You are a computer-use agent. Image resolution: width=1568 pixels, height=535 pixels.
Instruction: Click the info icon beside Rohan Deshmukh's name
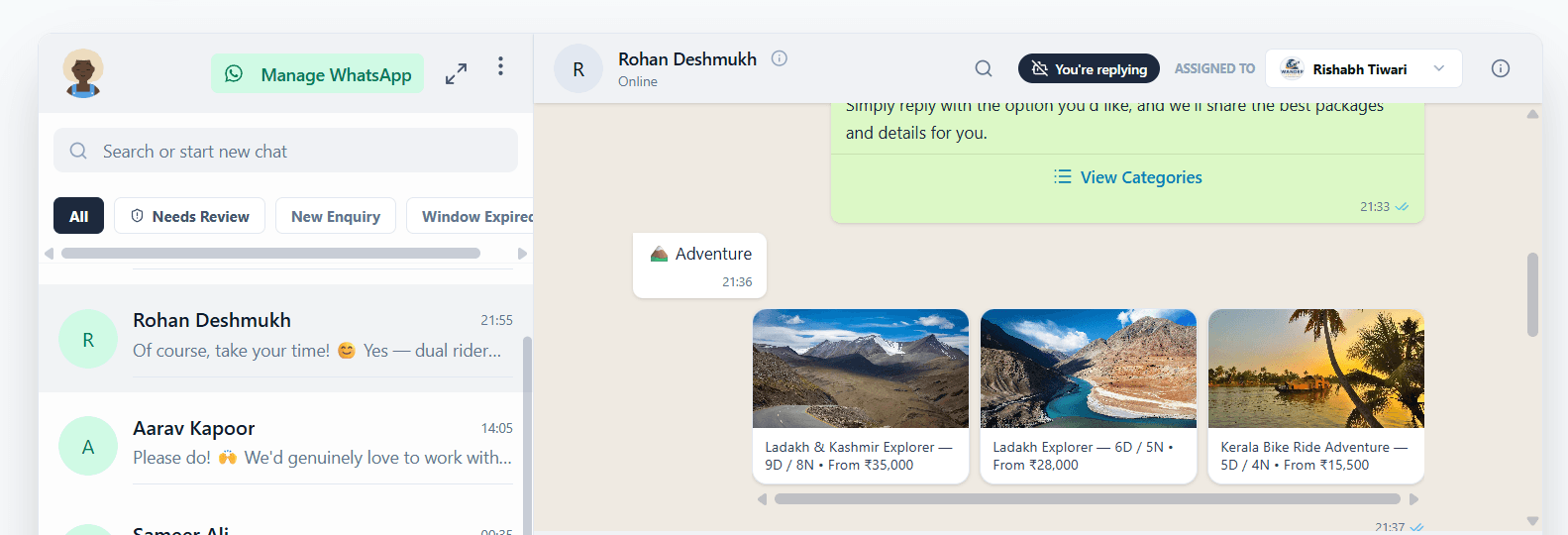pos(780,58)
